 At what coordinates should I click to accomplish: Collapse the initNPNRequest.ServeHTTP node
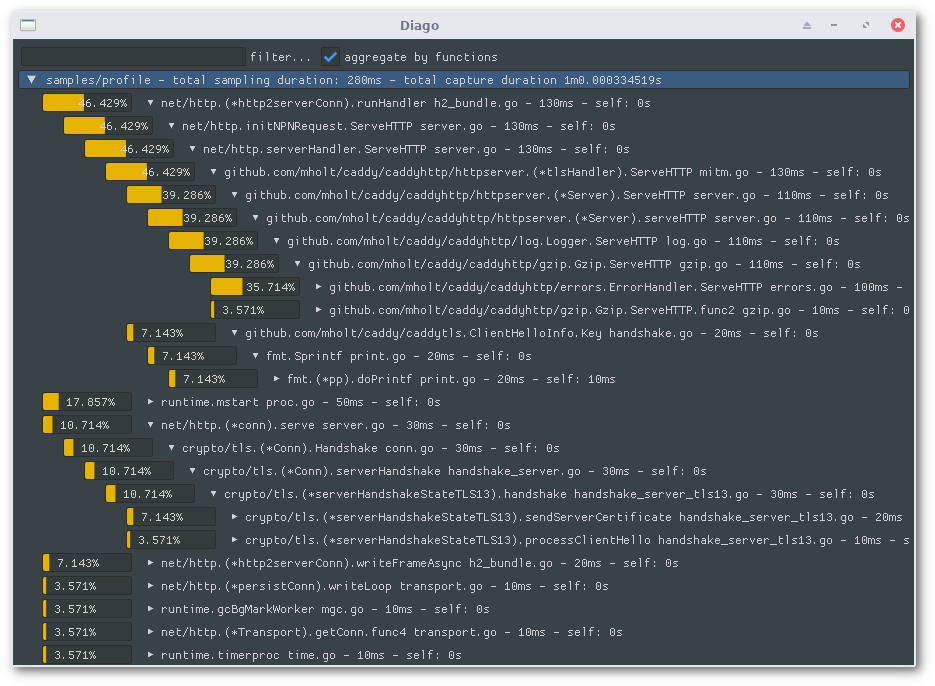171,126
